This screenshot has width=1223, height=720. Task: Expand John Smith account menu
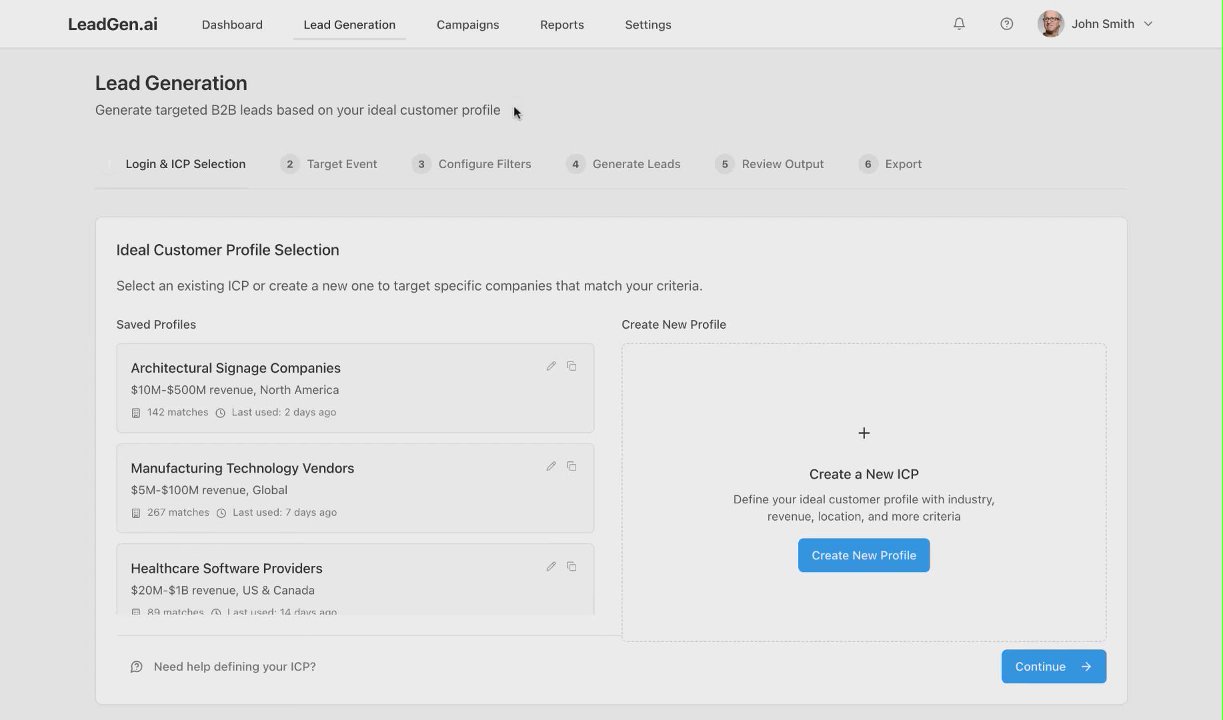[1147, 24]
